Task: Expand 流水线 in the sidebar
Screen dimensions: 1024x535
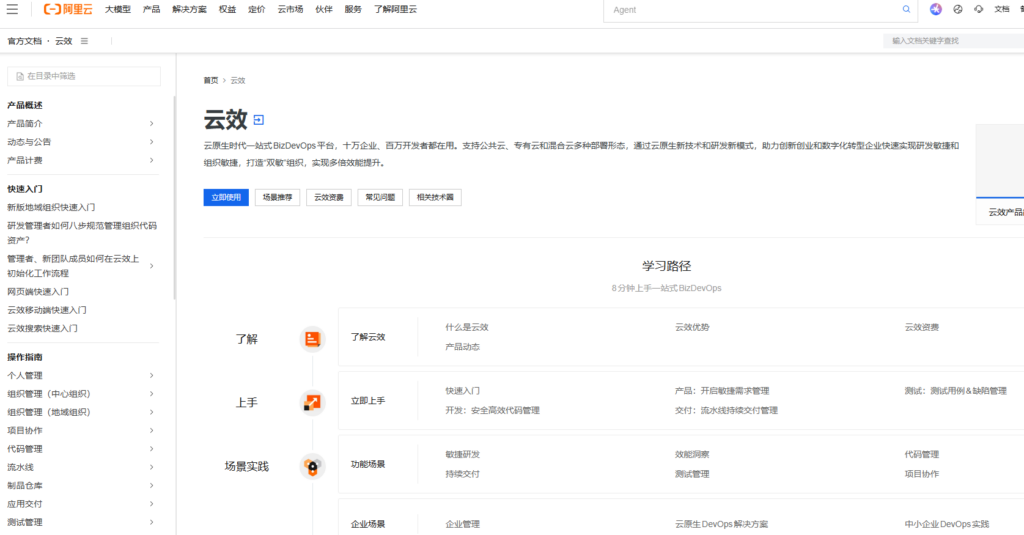Action: [x=152, y=467]
